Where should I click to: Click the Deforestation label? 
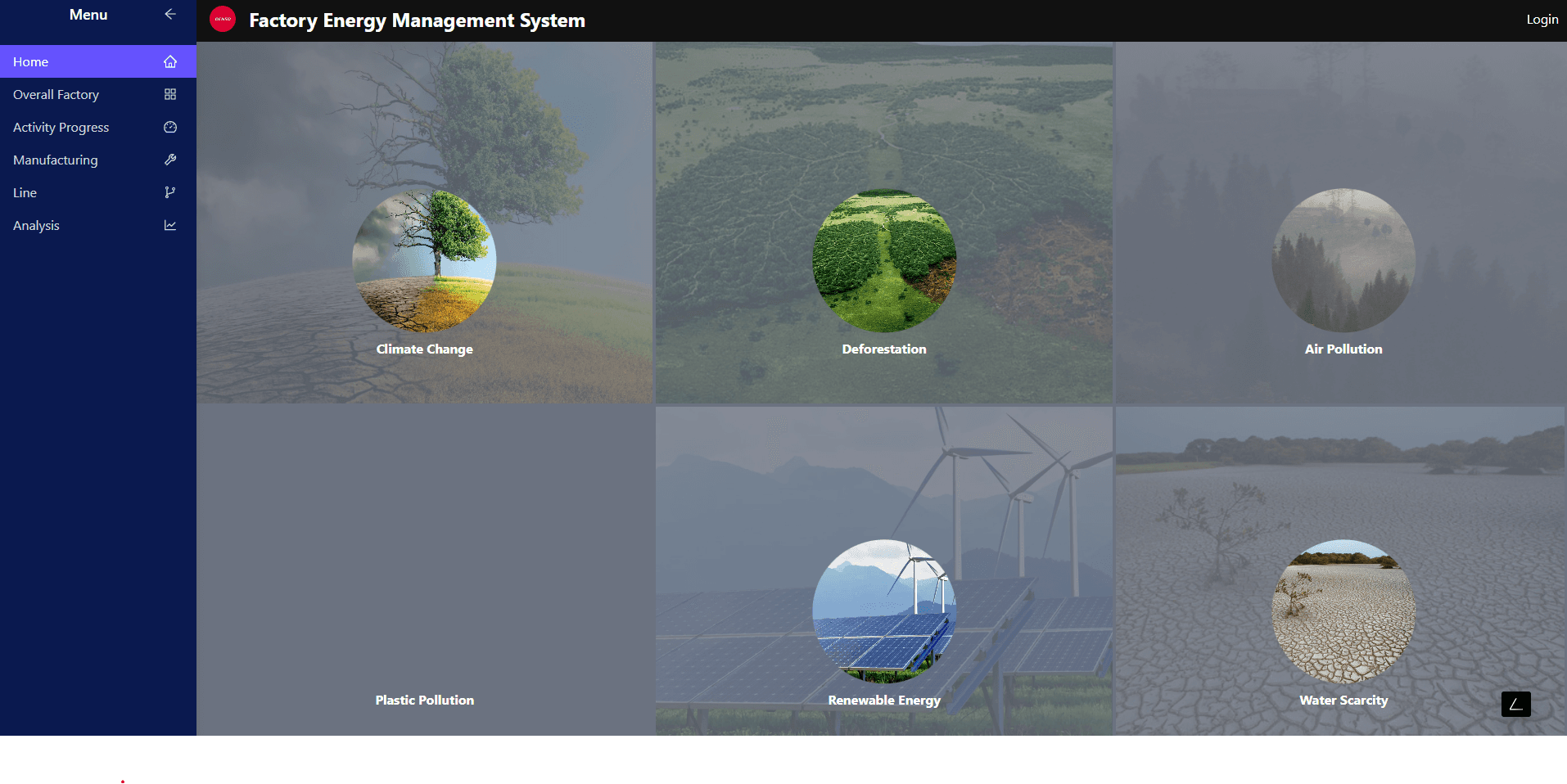(x=884, y=349)
